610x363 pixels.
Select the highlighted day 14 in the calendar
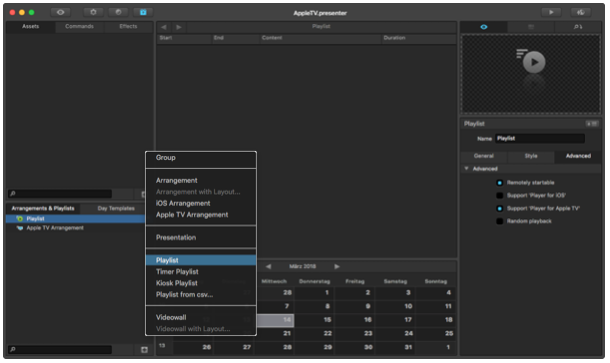coord(275,320)
